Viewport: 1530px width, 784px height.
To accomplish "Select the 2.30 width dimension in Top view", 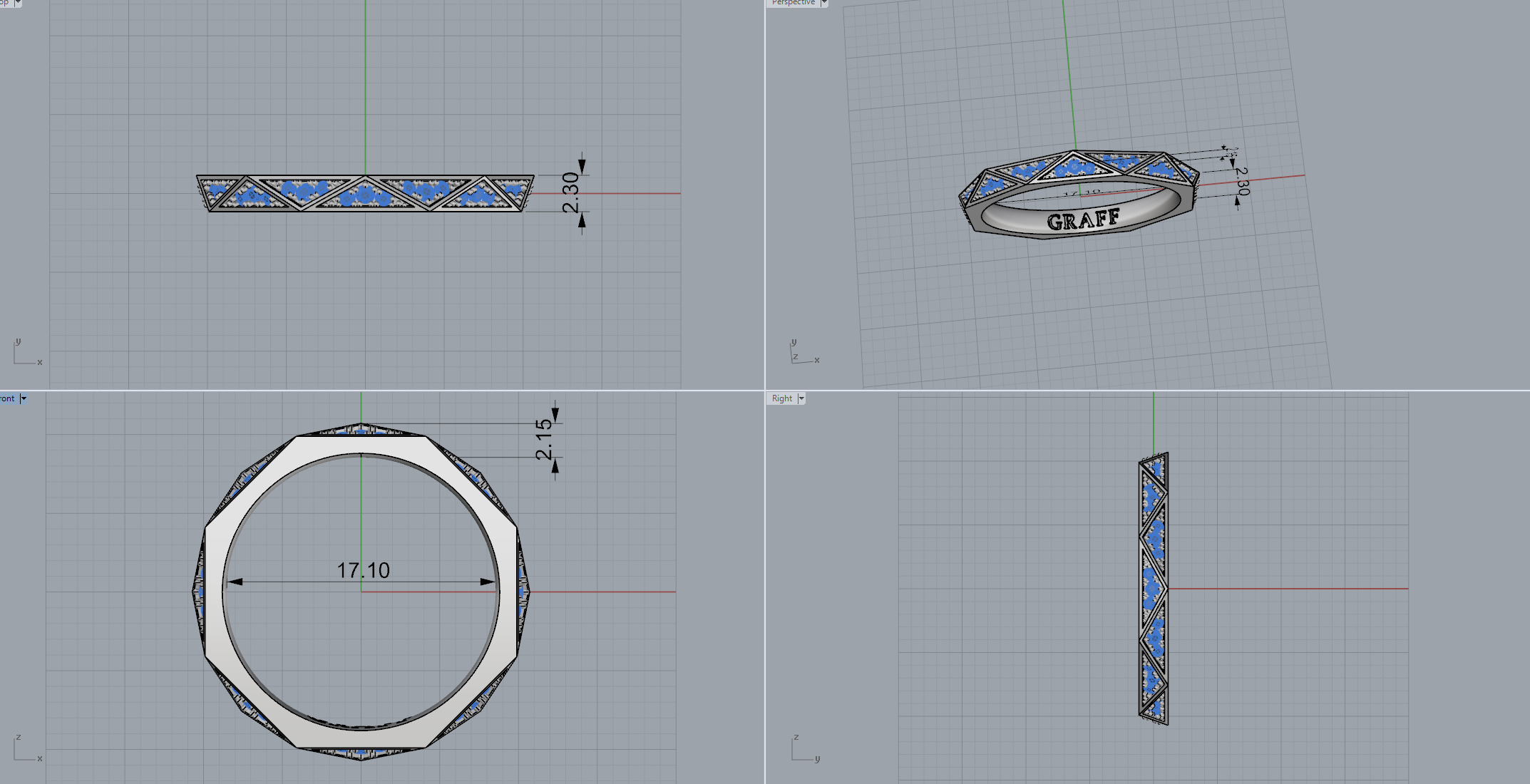I will point(571,192).
